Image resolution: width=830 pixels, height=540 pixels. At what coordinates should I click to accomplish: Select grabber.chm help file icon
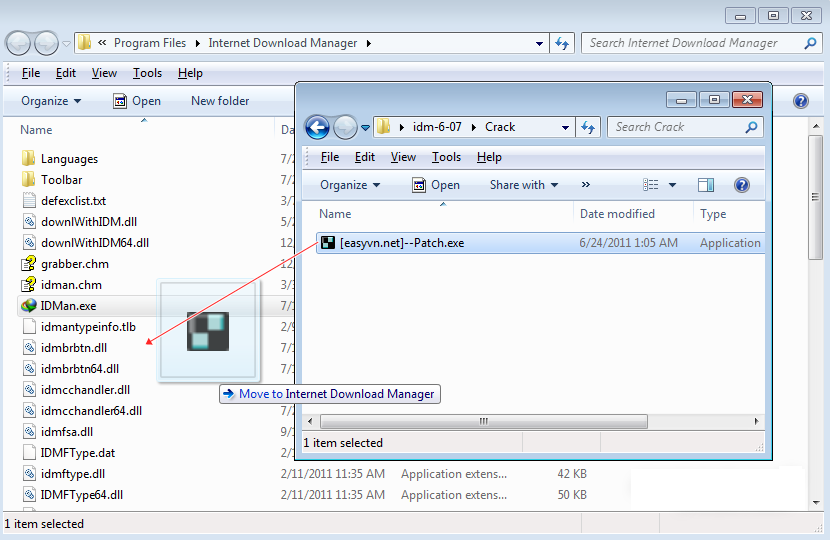[x=29, y=264]
